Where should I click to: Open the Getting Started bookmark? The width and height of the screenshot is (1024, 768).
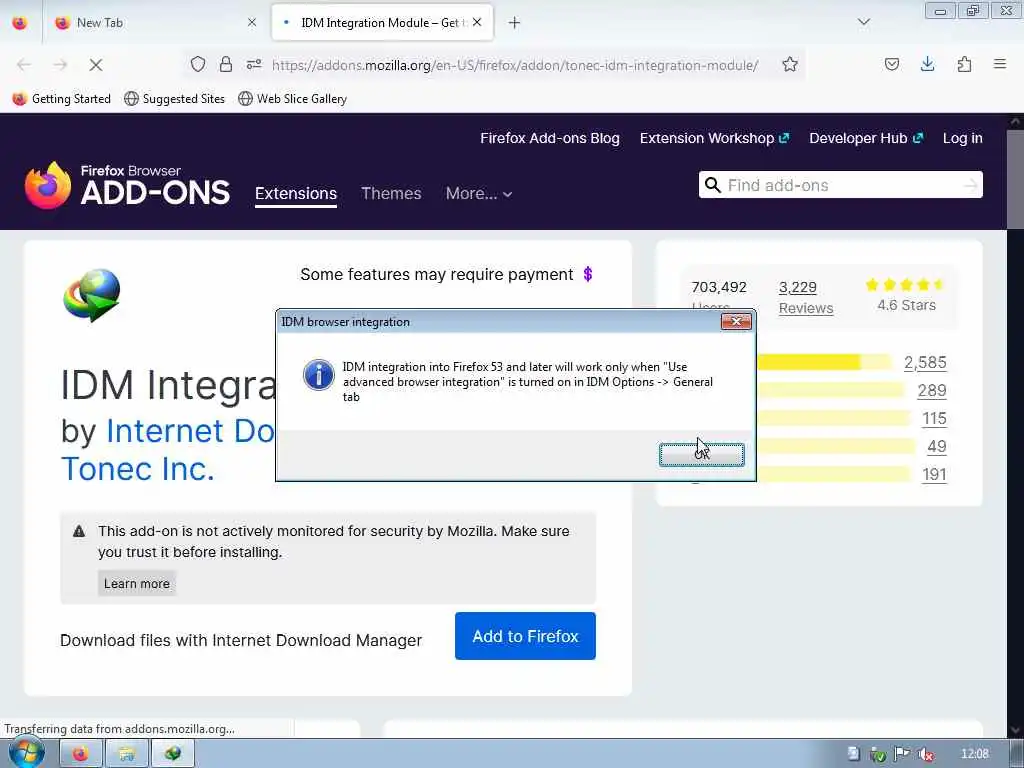pos(62,99)
